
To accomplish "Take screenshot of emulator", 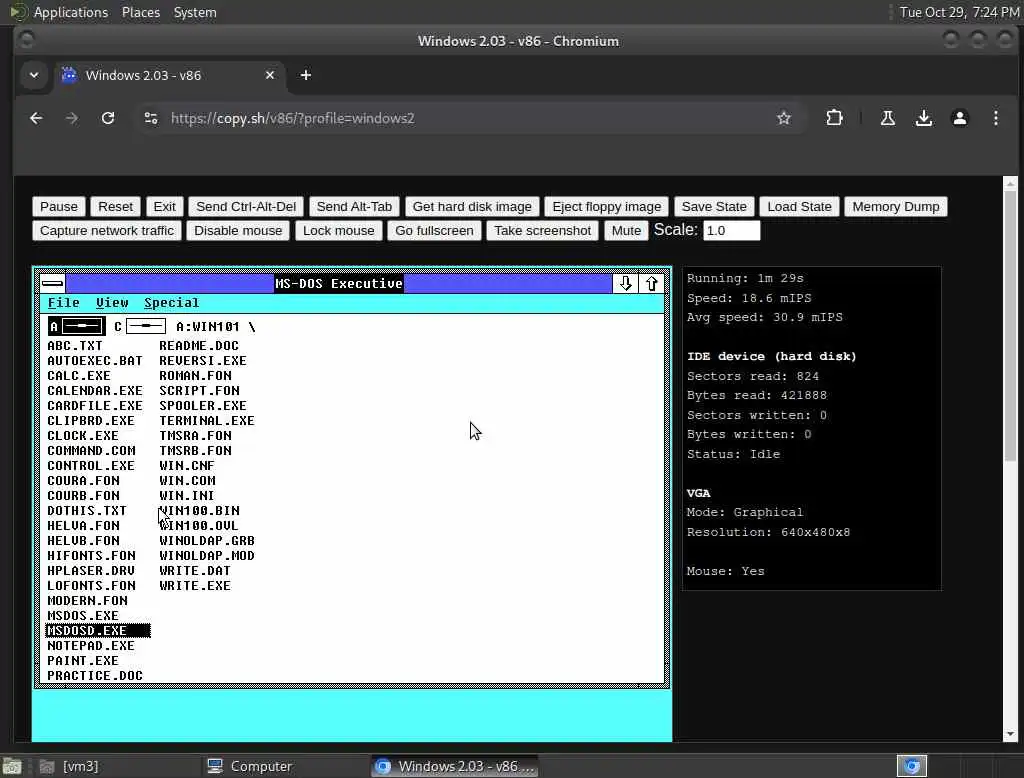I will 542,231.
